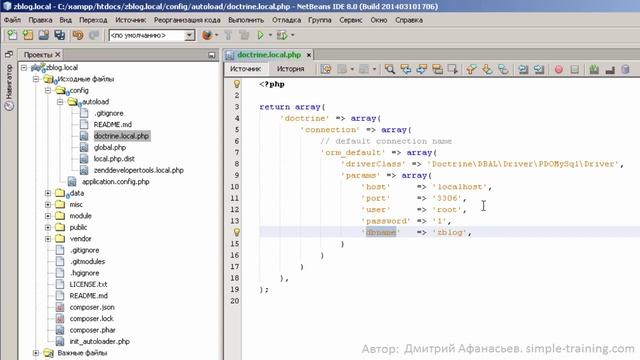Click the green chart editor toolbar icon

[x=594, y=69]
